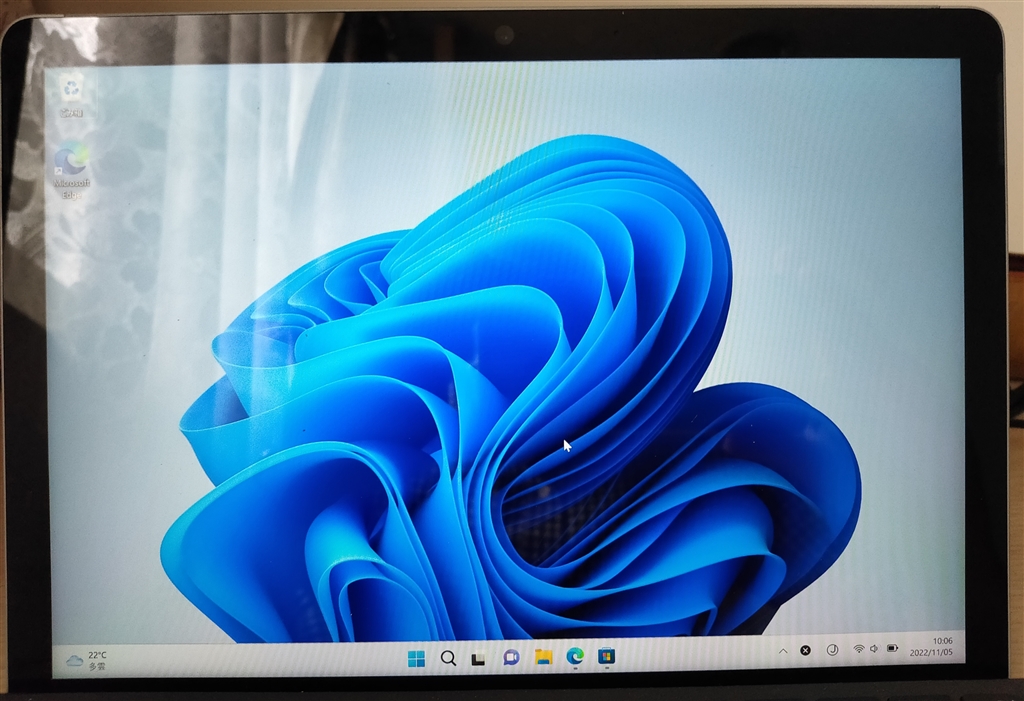The image size is (1024, 701).
Task: Show hidden system tray icons
Action: point(783,651)
